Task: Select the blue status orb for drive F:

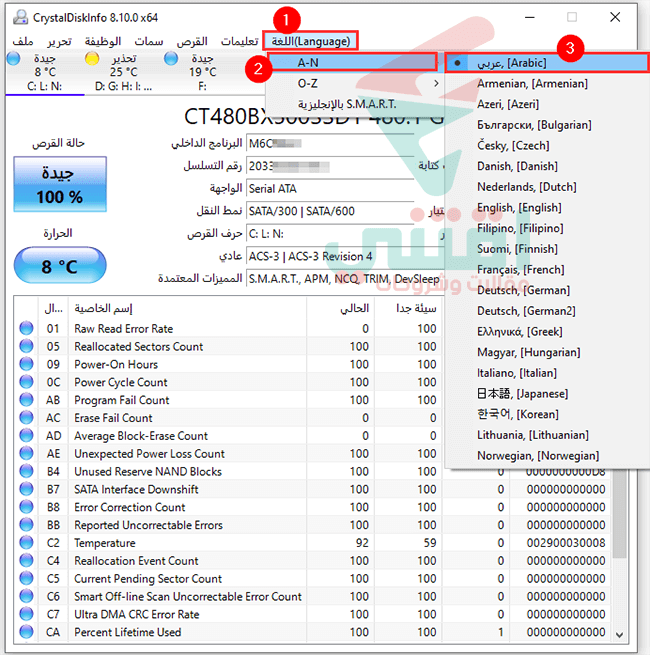Action: coord(170,58)
